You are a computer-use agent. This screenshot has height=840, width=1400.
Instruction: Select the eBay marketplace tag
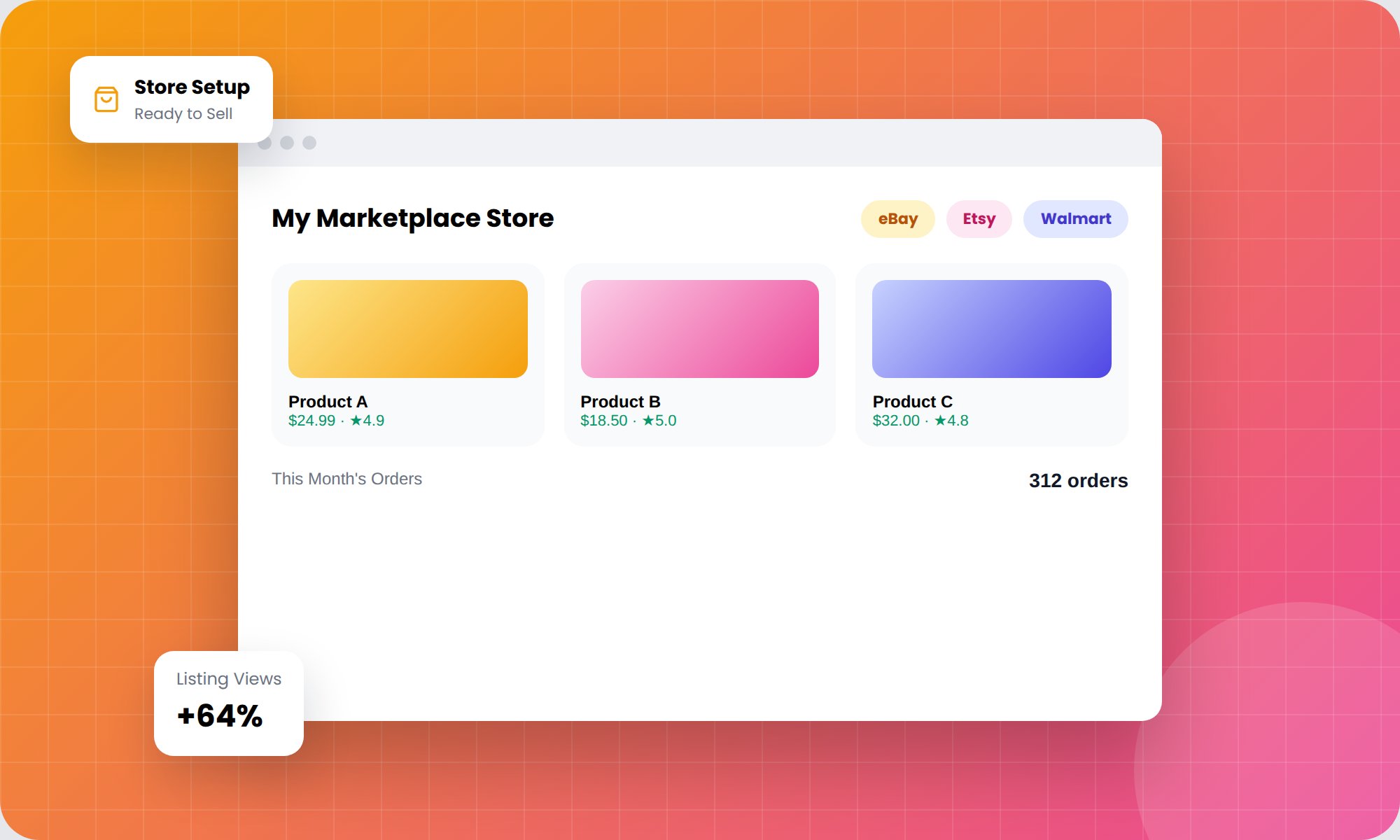point(897,219)
